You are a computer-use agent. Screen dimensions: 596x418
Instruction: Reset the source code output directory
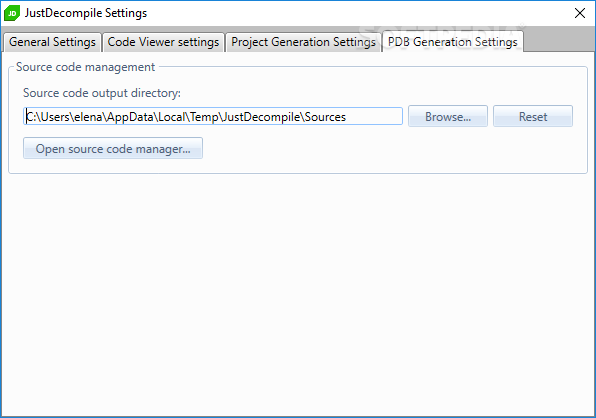(x=533, y=116)
